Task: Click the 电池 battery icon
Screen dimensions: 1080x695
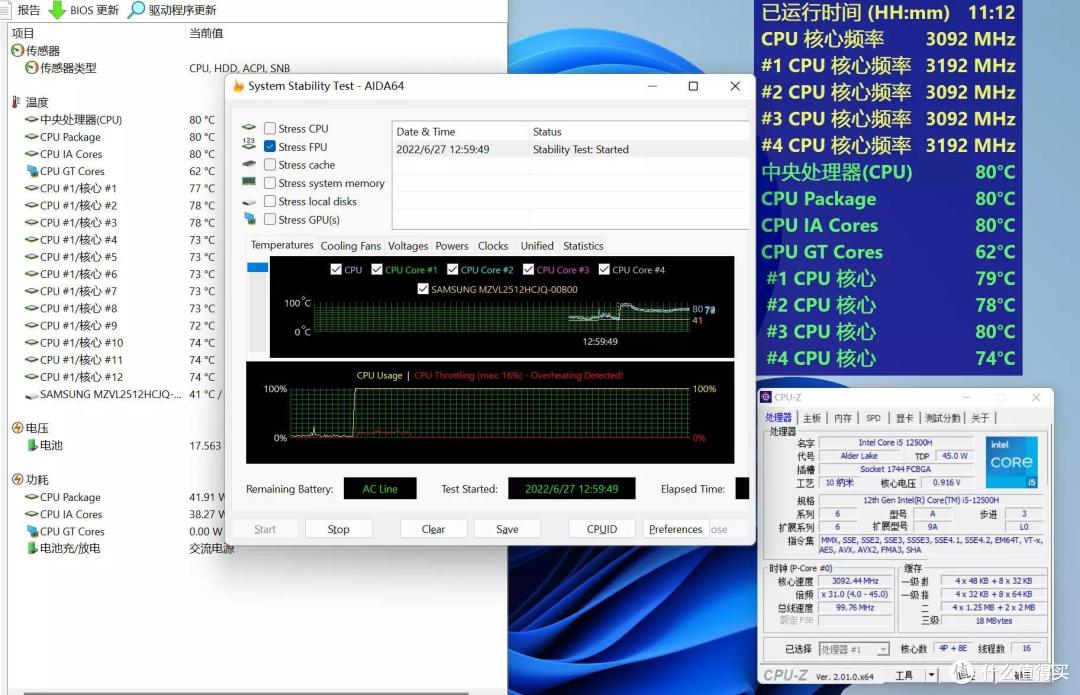Action: click(x=32, y=445)
